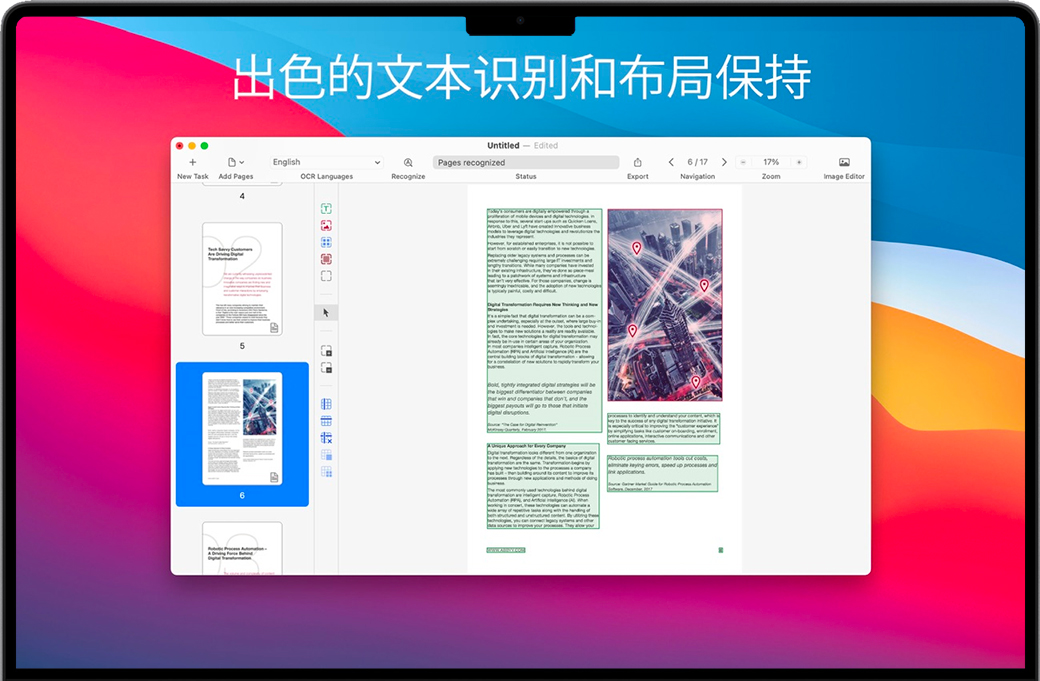
Task: Select the Background picture area tool
Action: click(326, 259)
